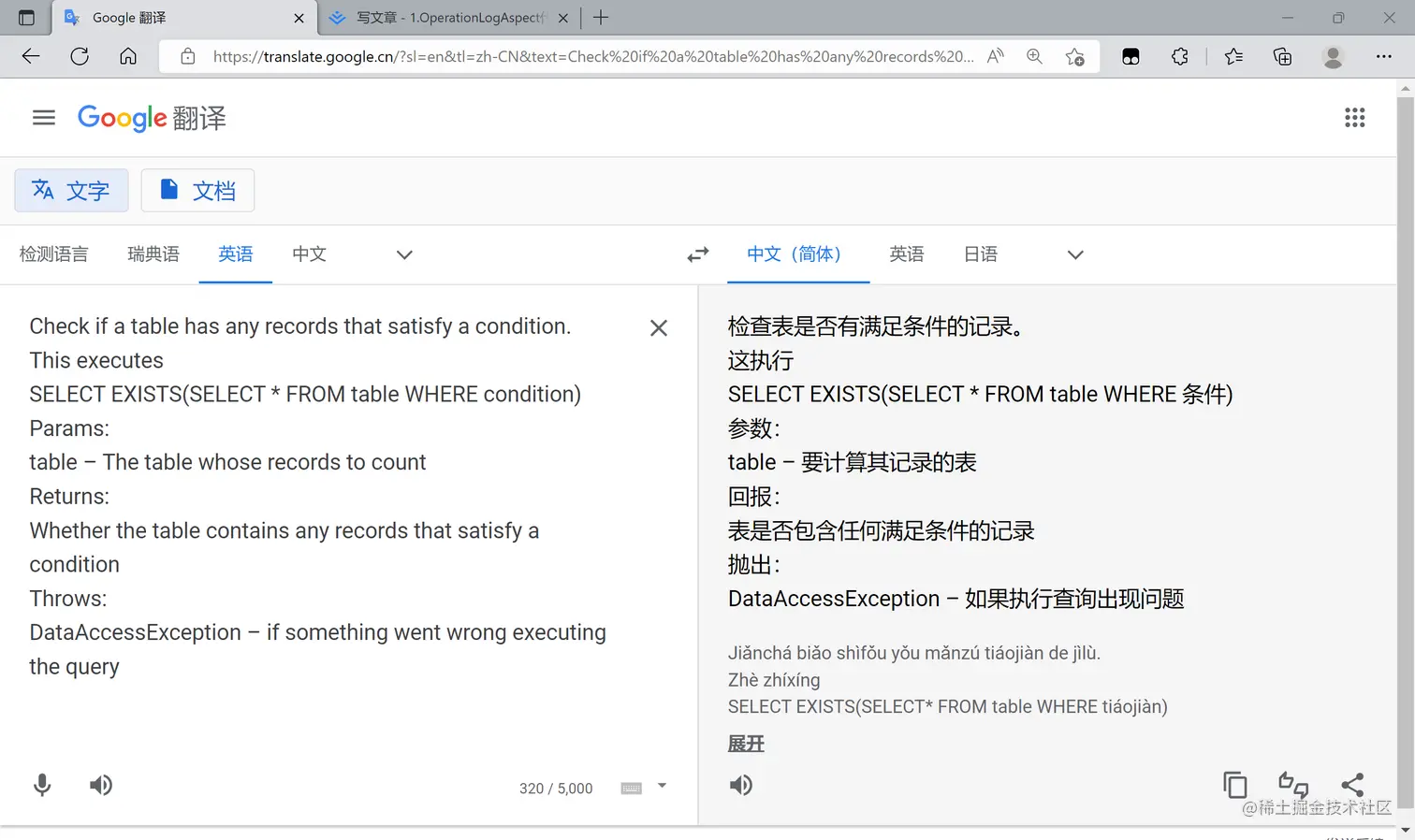Open a new browser tab
Viewport: 1415px width, 840px height.
[x=601, y=18]
